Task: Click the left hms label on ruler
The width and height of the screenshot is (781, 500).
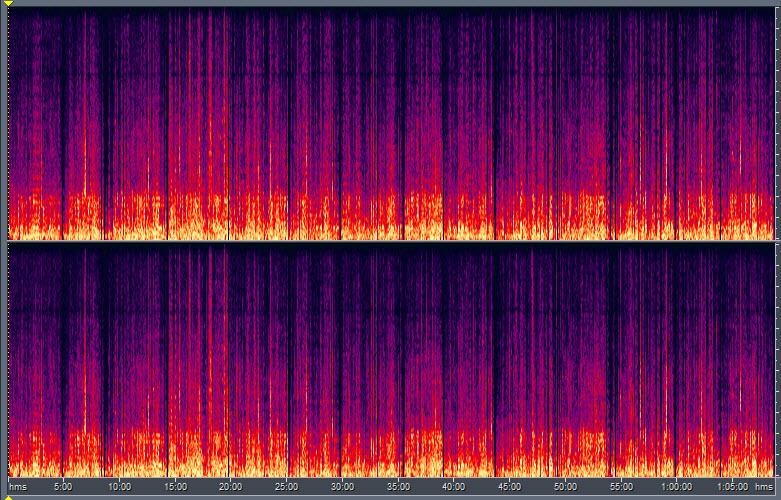Action: [x=18, y=486]
